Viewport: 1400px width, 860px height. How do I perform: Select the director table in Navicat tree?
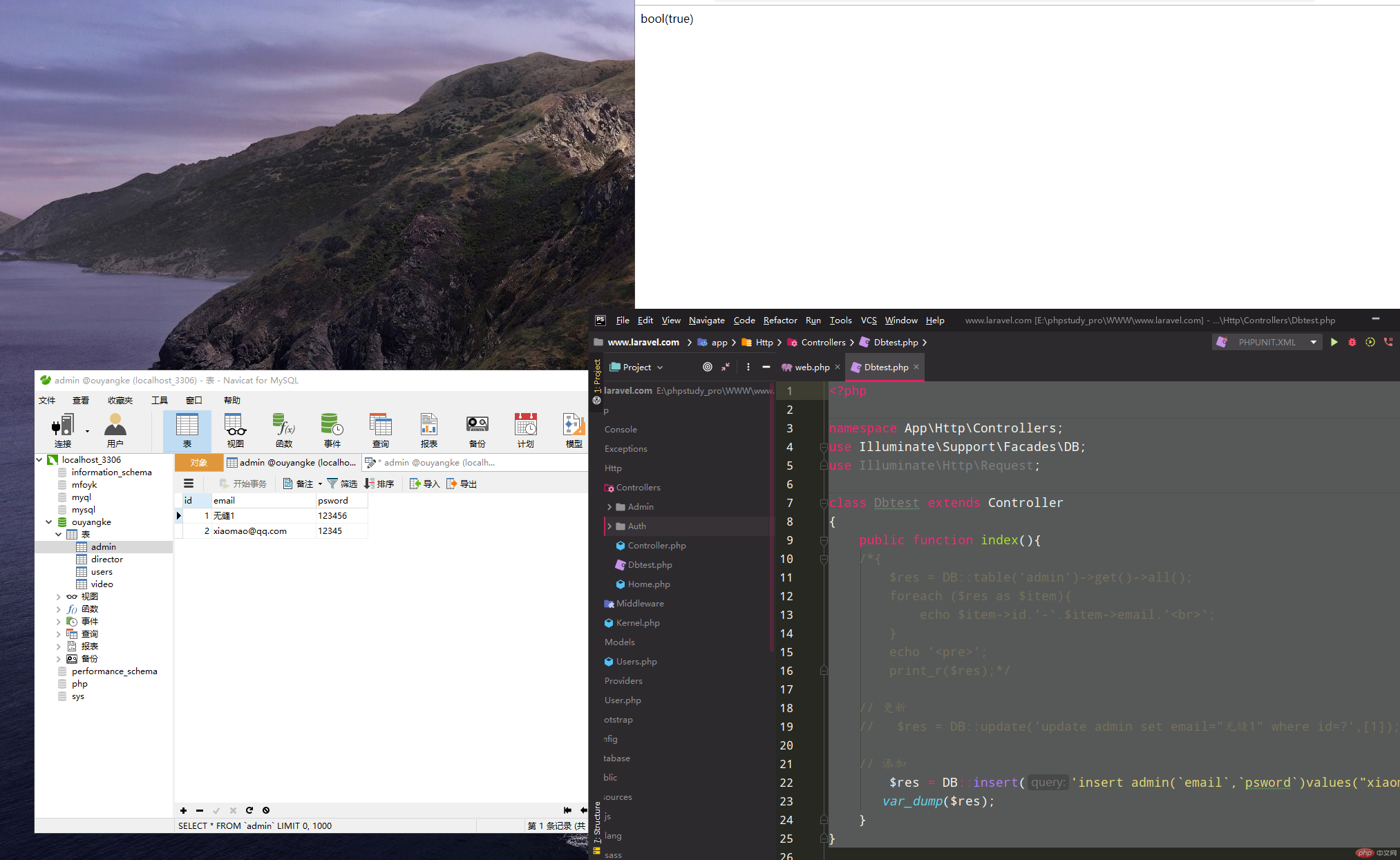tap(107, 559)
